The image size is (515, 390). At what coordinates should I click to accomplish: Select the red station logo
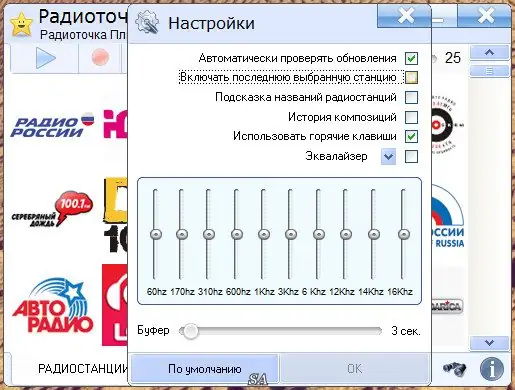(115, 305)
